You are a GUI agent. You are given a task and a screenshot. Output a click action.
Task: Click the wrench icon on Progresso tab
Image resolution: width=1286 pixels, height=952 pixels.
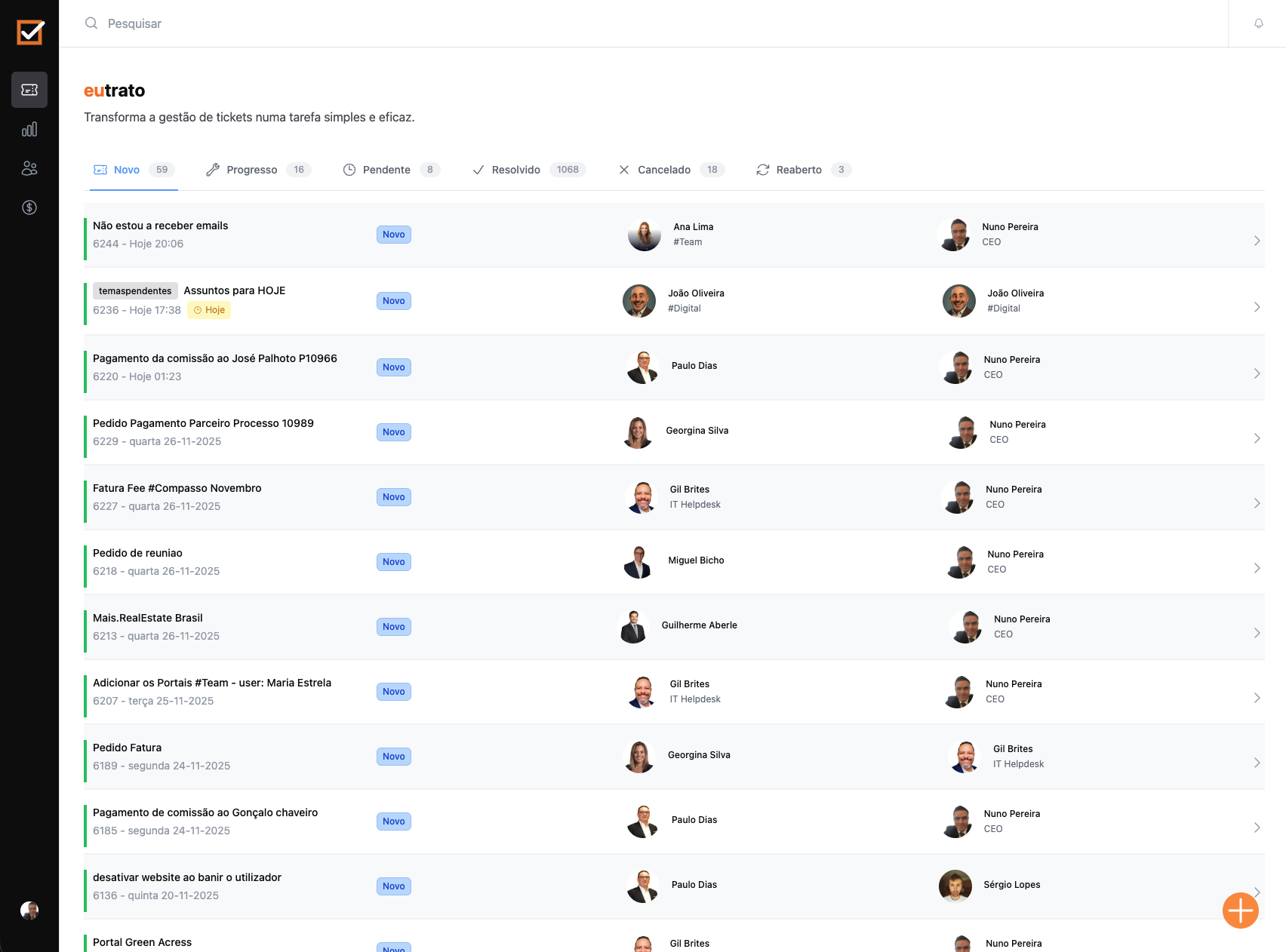tap(212, 170)
